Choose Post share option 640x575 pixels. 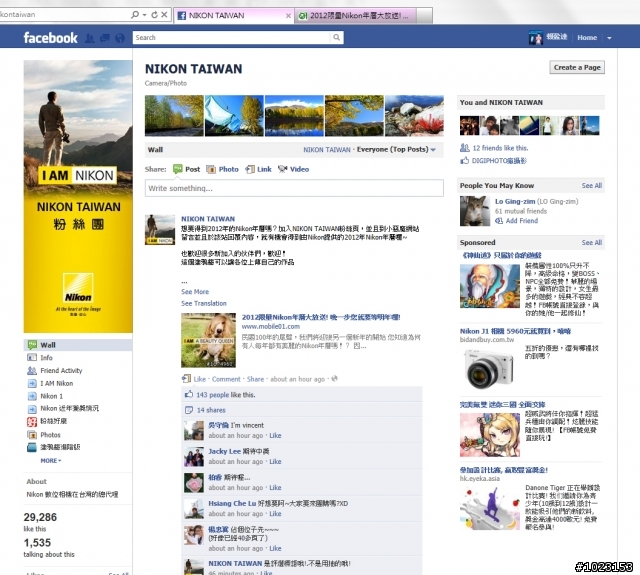(x=187, y=169)
